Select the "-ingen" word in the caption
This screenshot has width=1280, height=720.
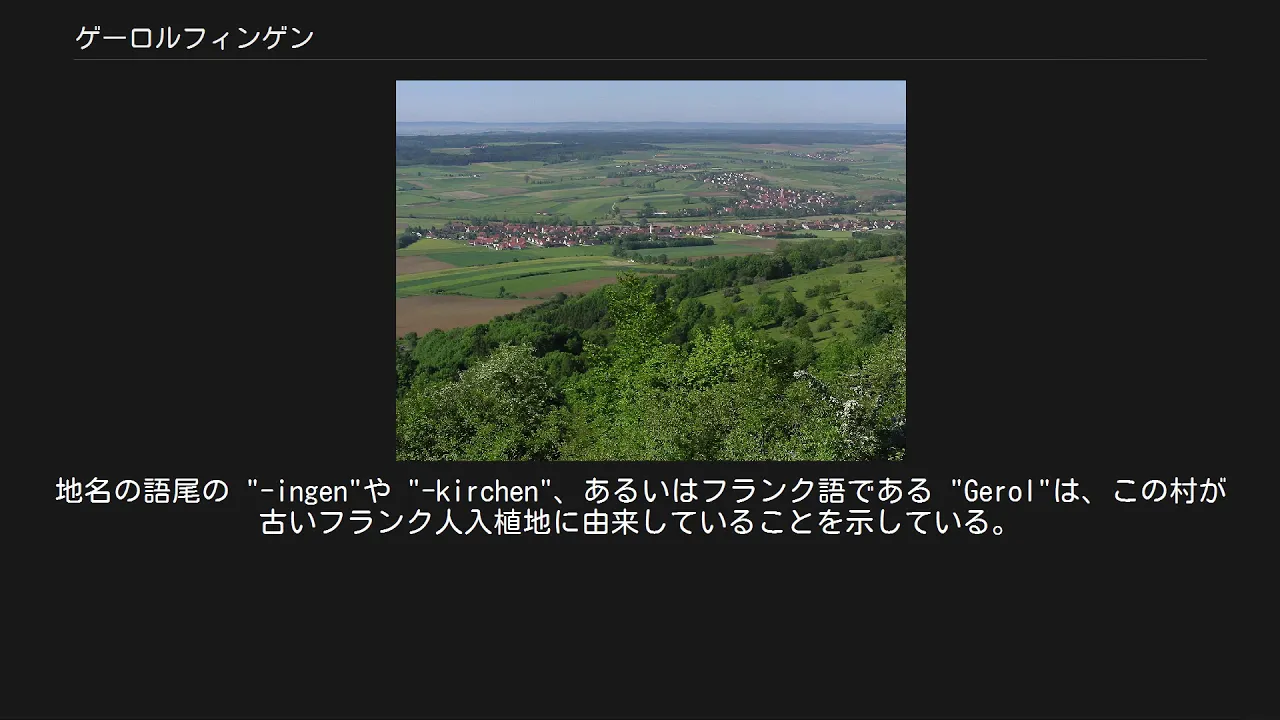[x=304, y=491]
